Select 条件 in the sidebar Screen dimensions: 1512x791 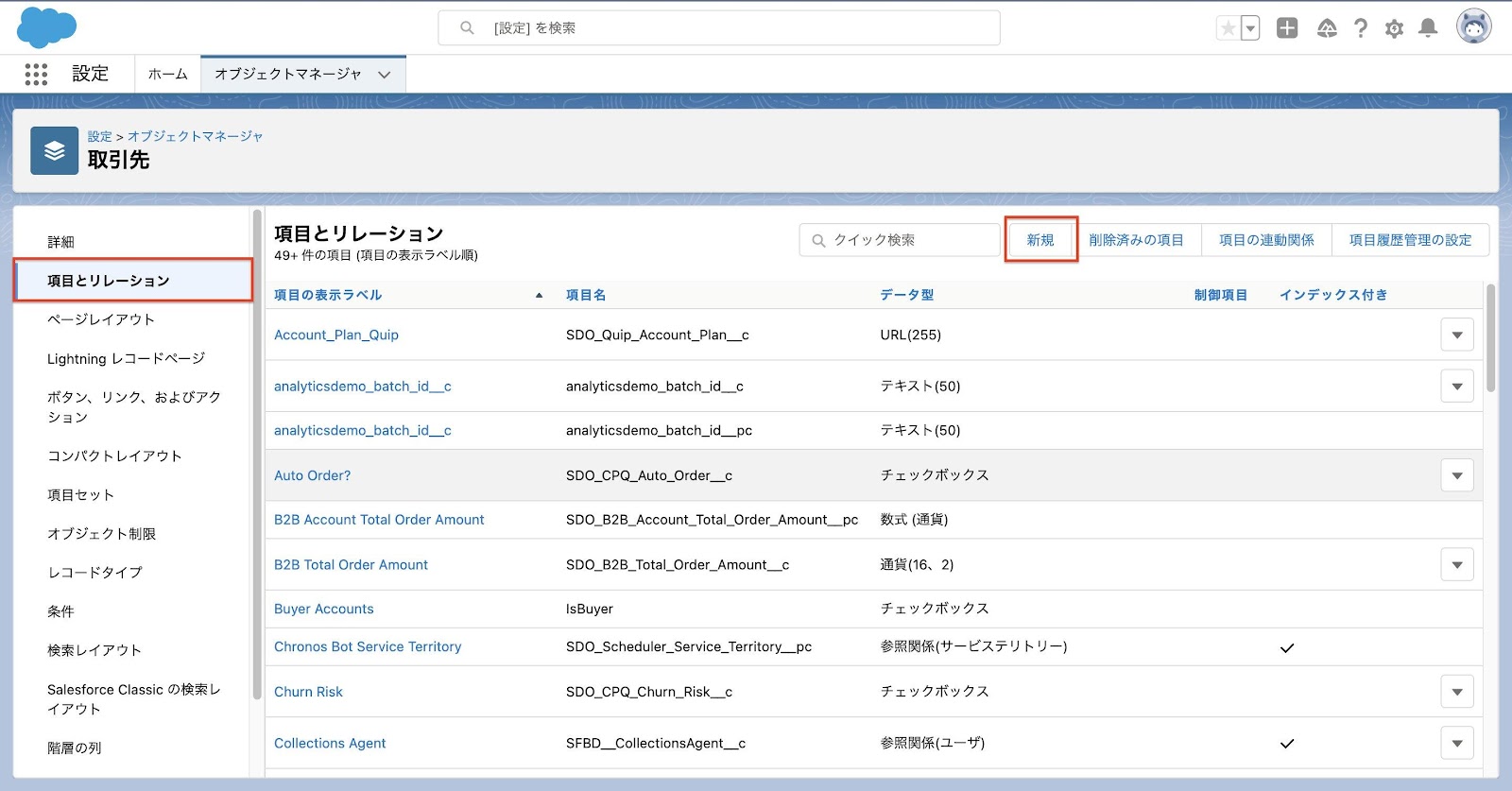[60, 611]
